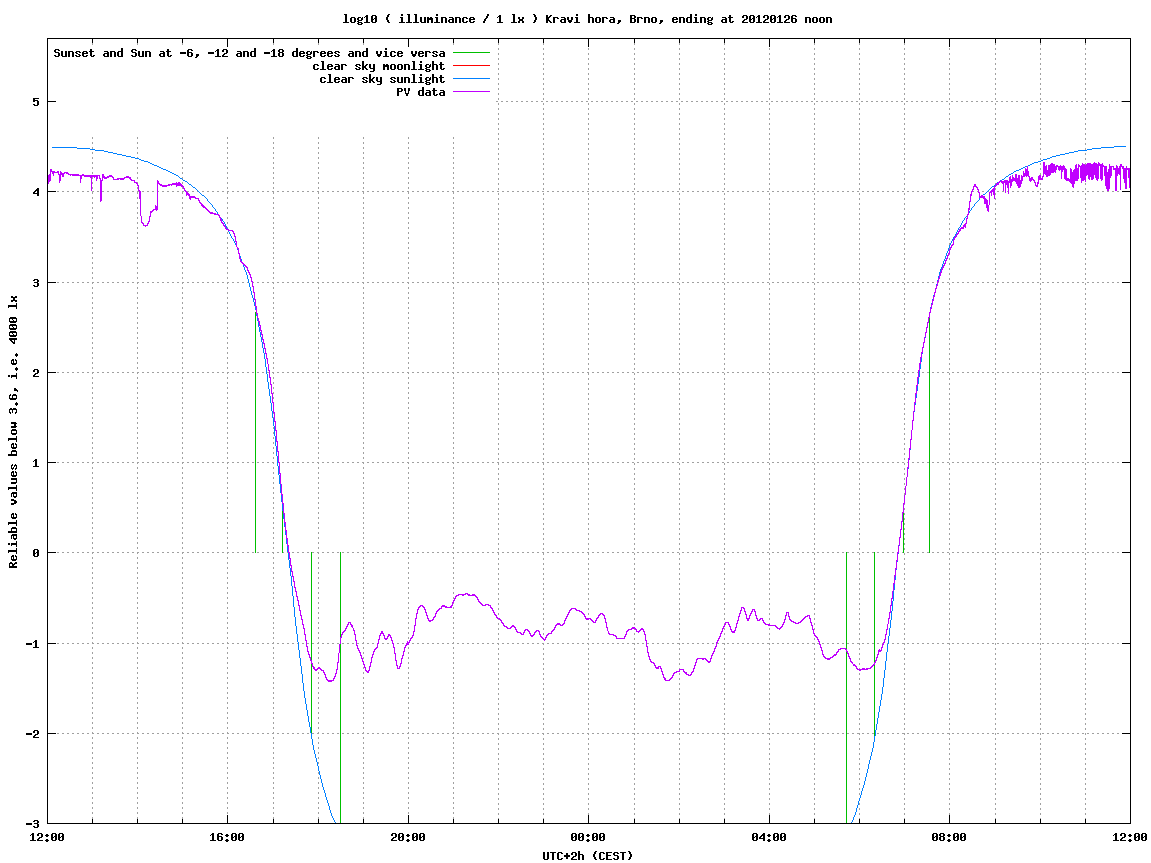Select legend entry 'Sunset and Sun at -6, -12 and -18 degrees'
The width and height of the screenshot is (1151, 863).
click(x=250, y=53)
